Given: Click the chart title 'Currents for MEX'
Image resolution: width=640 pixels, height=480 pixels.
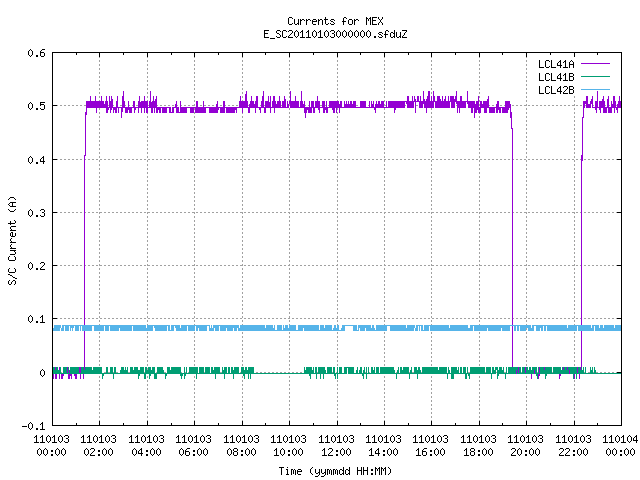Looking at the screenshot, I should pyautogui.click(x=335, y=21).
